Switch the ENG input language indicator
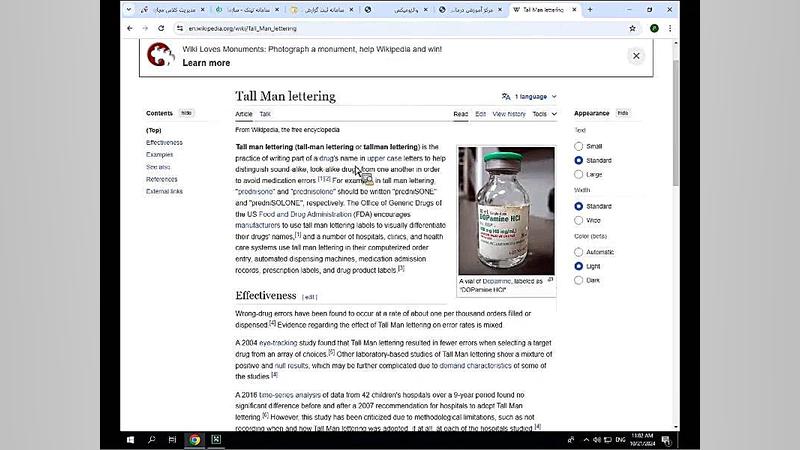Image resolution: width=800 pixels, height=450 pixels. (620, 440)
